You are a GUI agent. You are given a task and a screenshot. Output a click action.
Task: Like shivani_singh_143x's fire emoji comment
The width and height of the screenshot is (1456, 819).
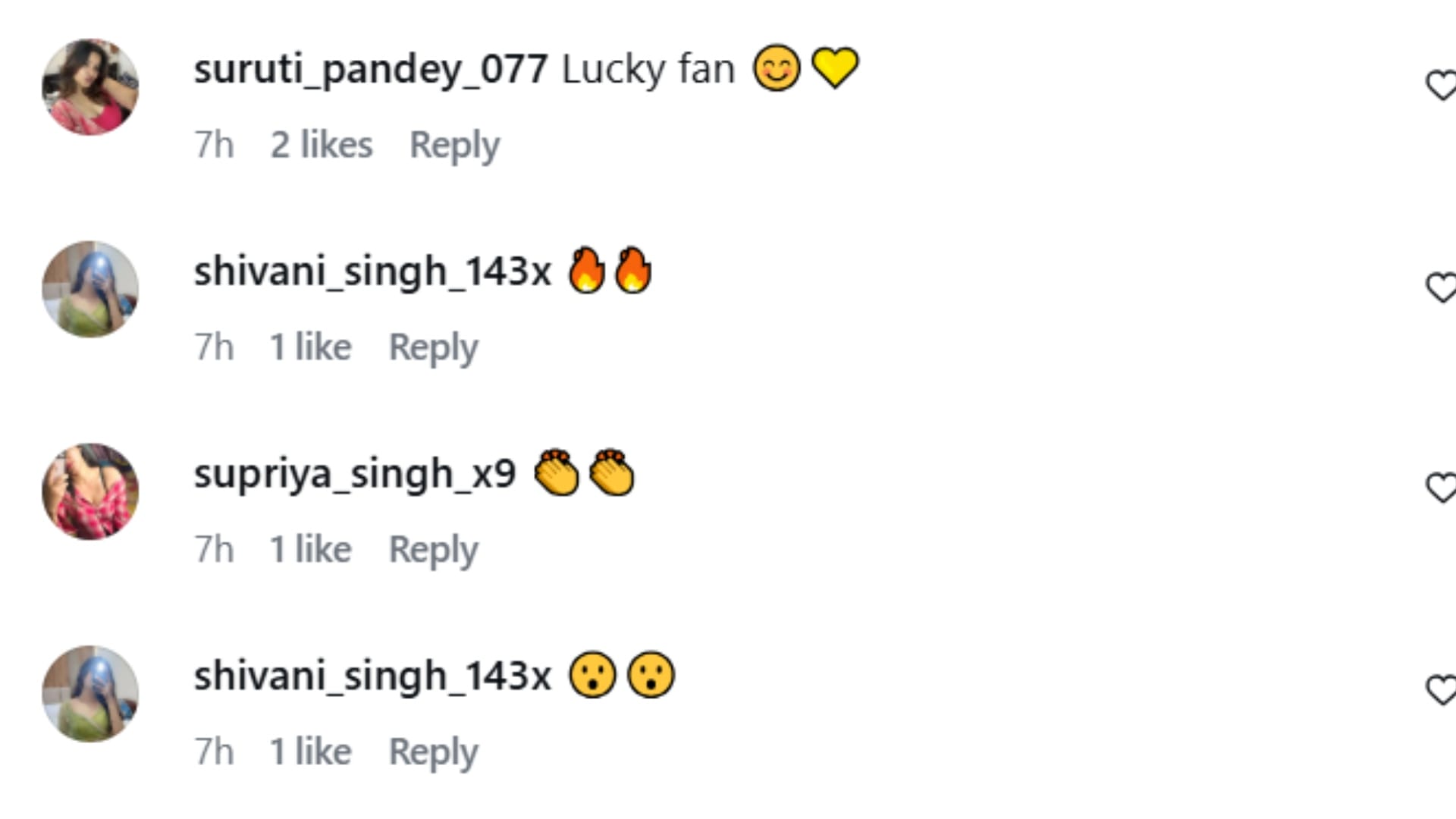point(1441,287)
